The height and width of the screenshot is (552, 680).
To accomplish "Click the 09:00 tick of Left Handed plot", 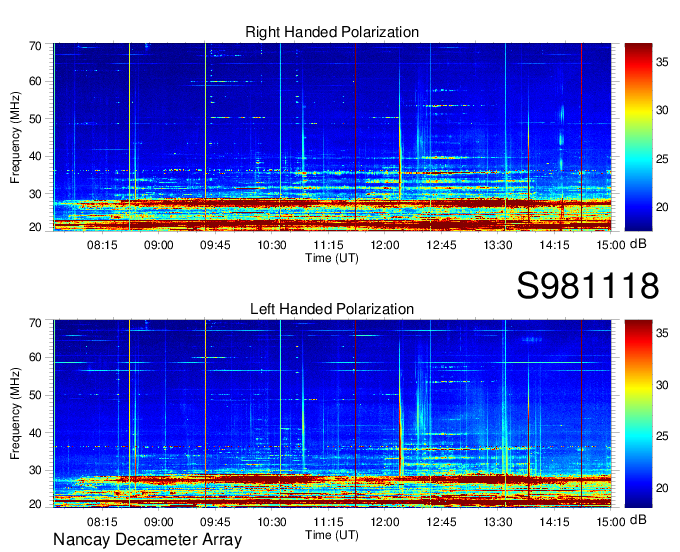I will [x=159, y=522].
